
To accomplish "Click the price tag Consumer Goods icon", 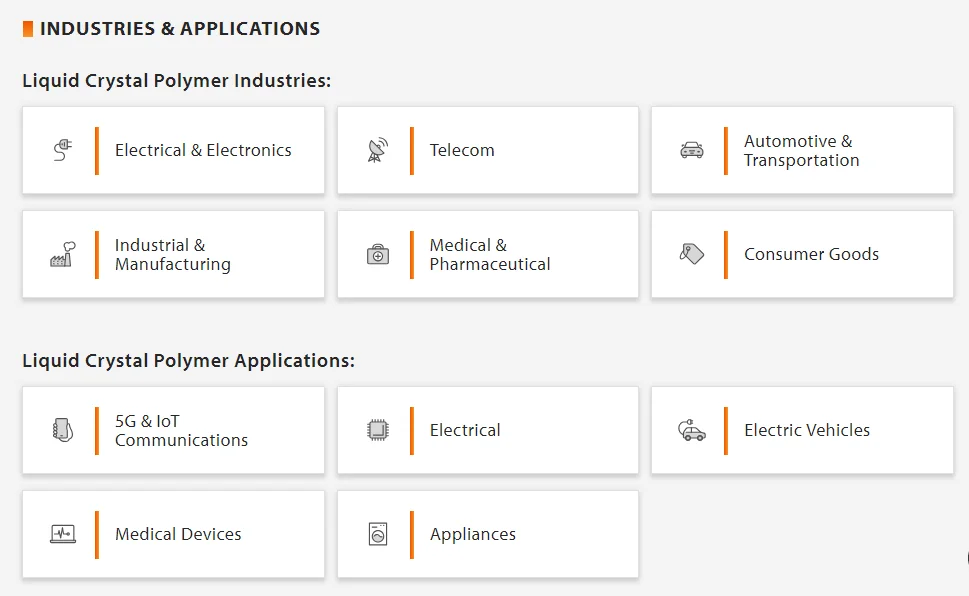I will [691, 254].
